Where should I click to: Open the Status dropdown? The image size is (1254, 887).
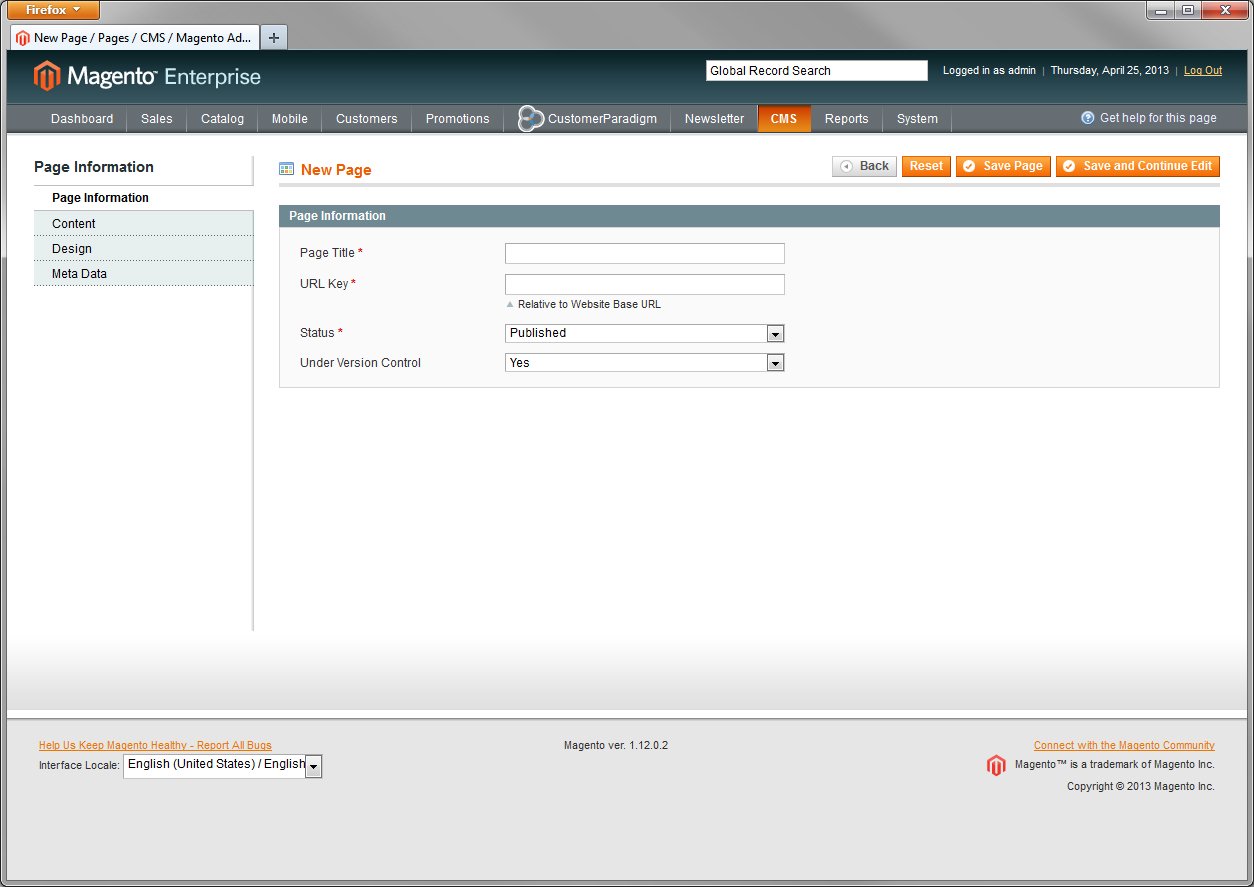point(644,333)
